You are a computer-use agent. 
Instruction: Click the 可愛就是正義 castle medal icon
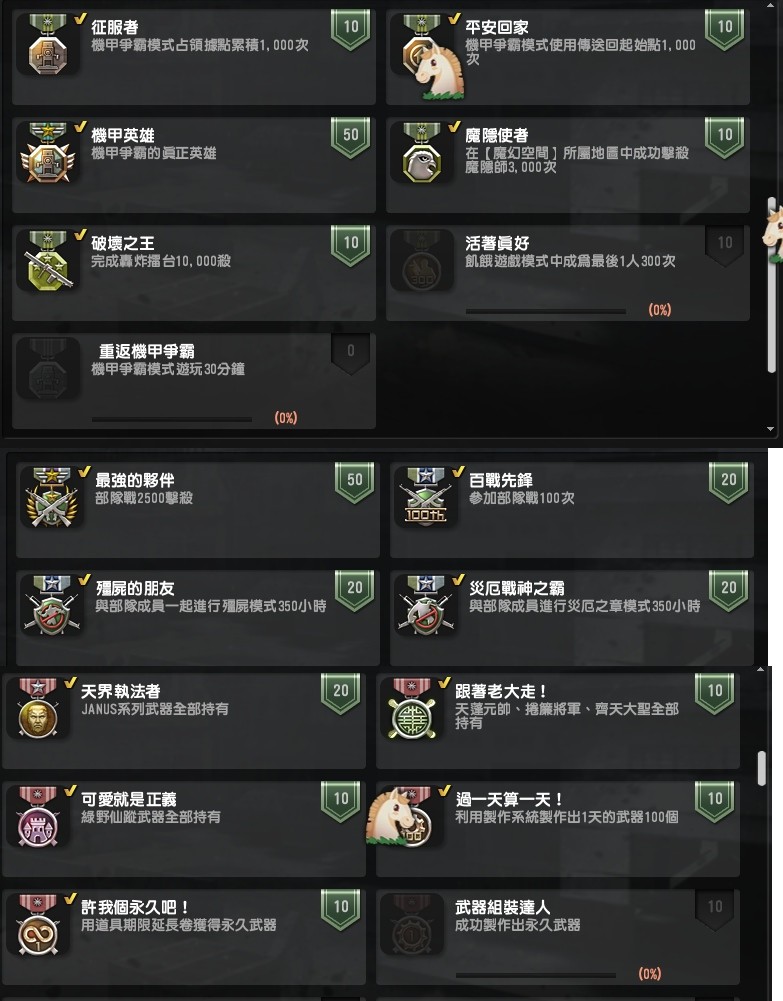tap(37, 818)
